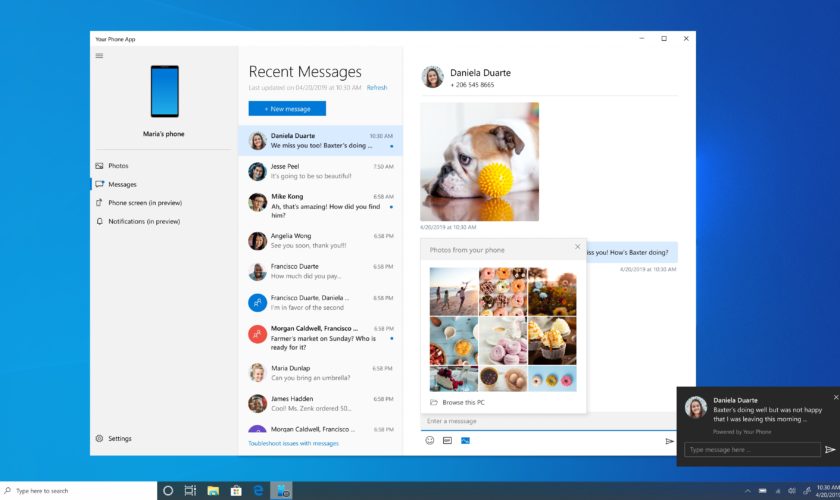Click the sent 'How's Baxter doing?' message bubble
Image resolution: width=840 pixels, height=500 pixels.
(632, 252)
